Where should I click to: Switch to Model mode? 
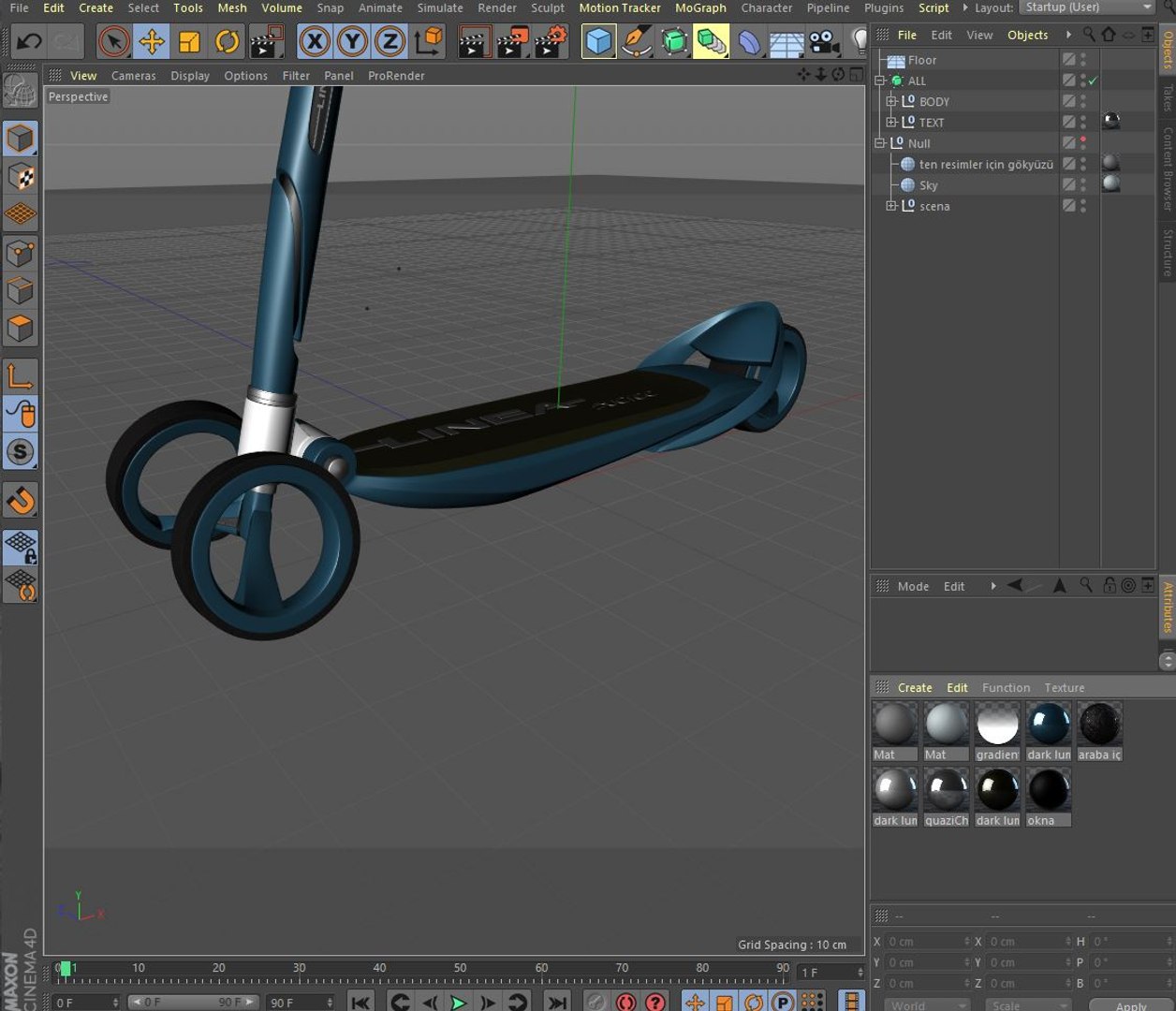point(21,139)
